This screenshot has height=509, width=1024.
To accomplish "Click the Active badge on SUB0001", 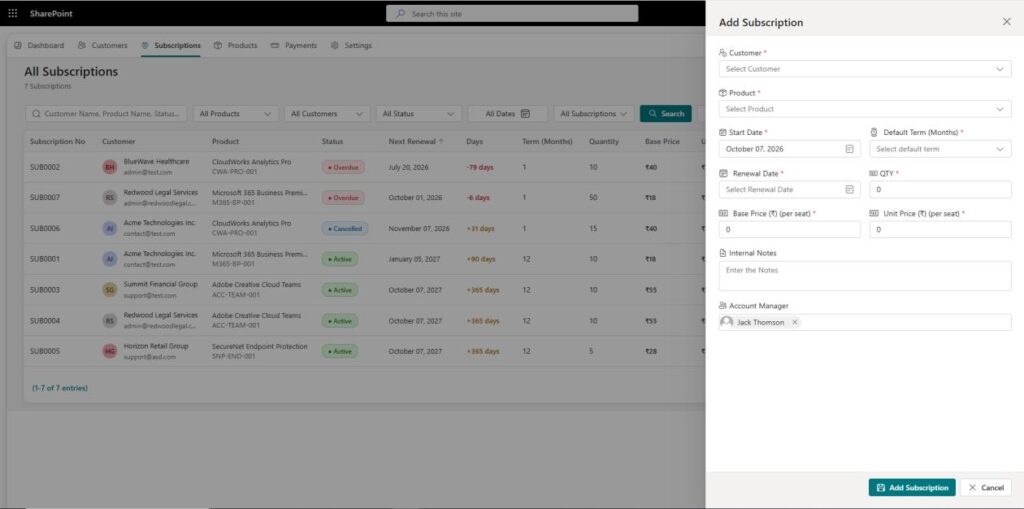I will (340, 259).
